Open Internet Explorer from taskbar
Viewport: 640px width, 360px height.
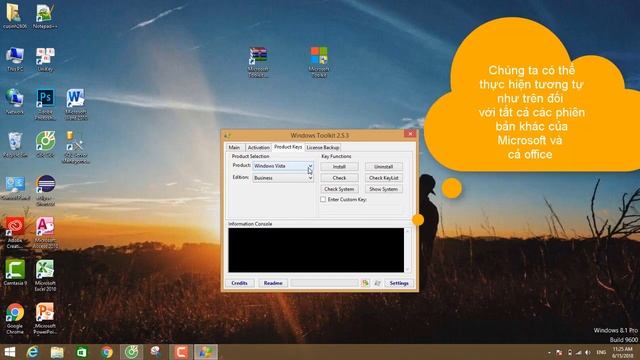[x=33, y=352]
